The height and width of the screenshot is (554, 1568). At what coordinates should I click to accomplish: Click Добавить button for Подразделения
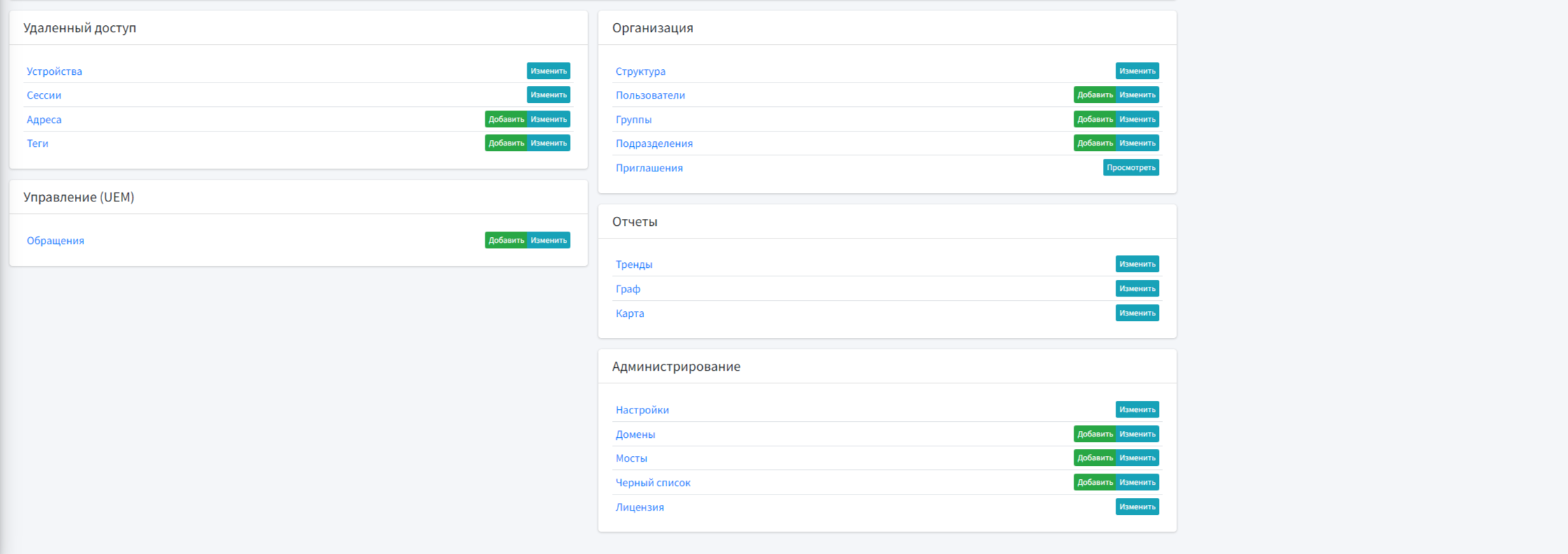click(1095, 143)
